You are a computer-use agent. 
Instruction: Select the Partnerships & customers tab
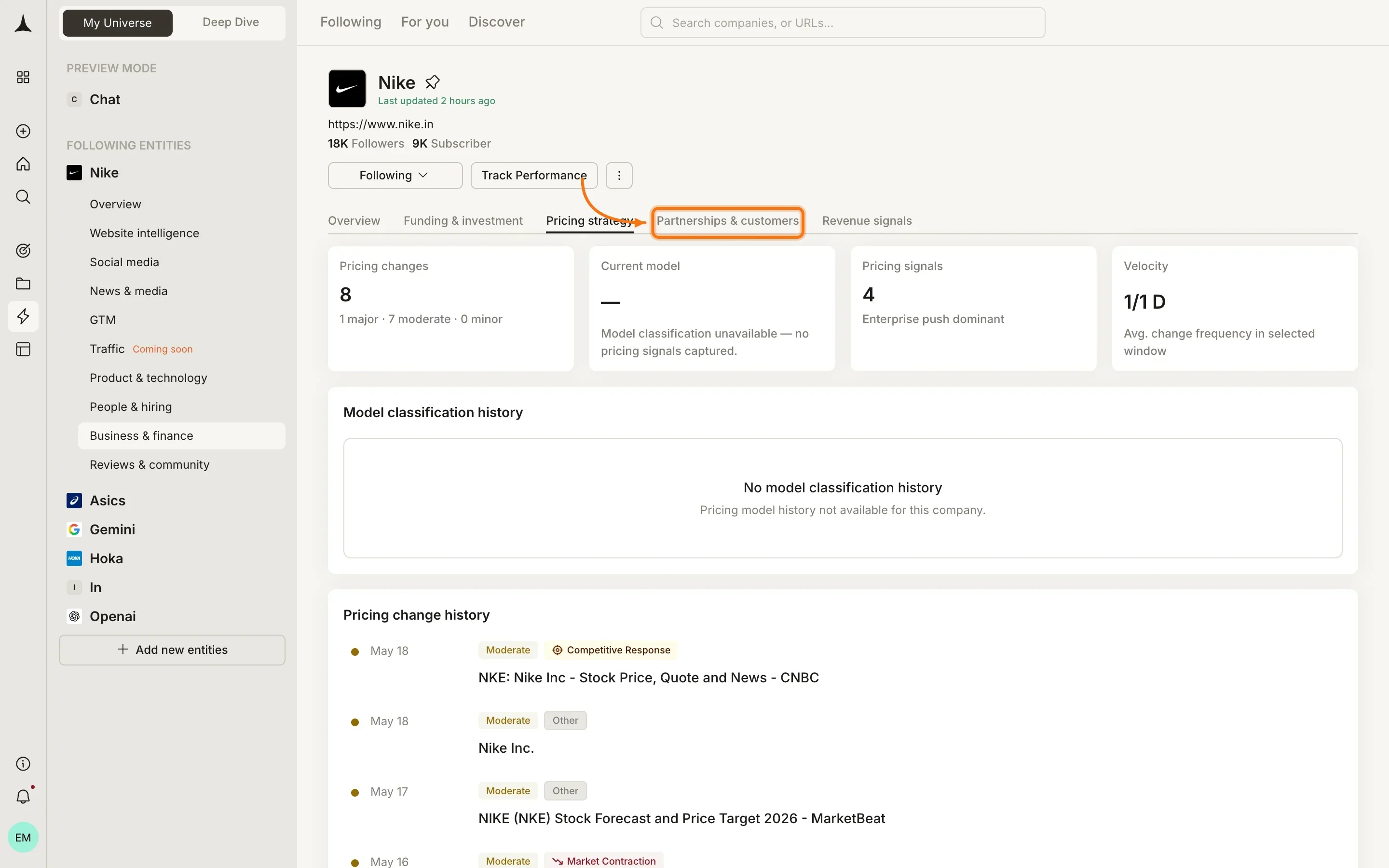point(727,220)
